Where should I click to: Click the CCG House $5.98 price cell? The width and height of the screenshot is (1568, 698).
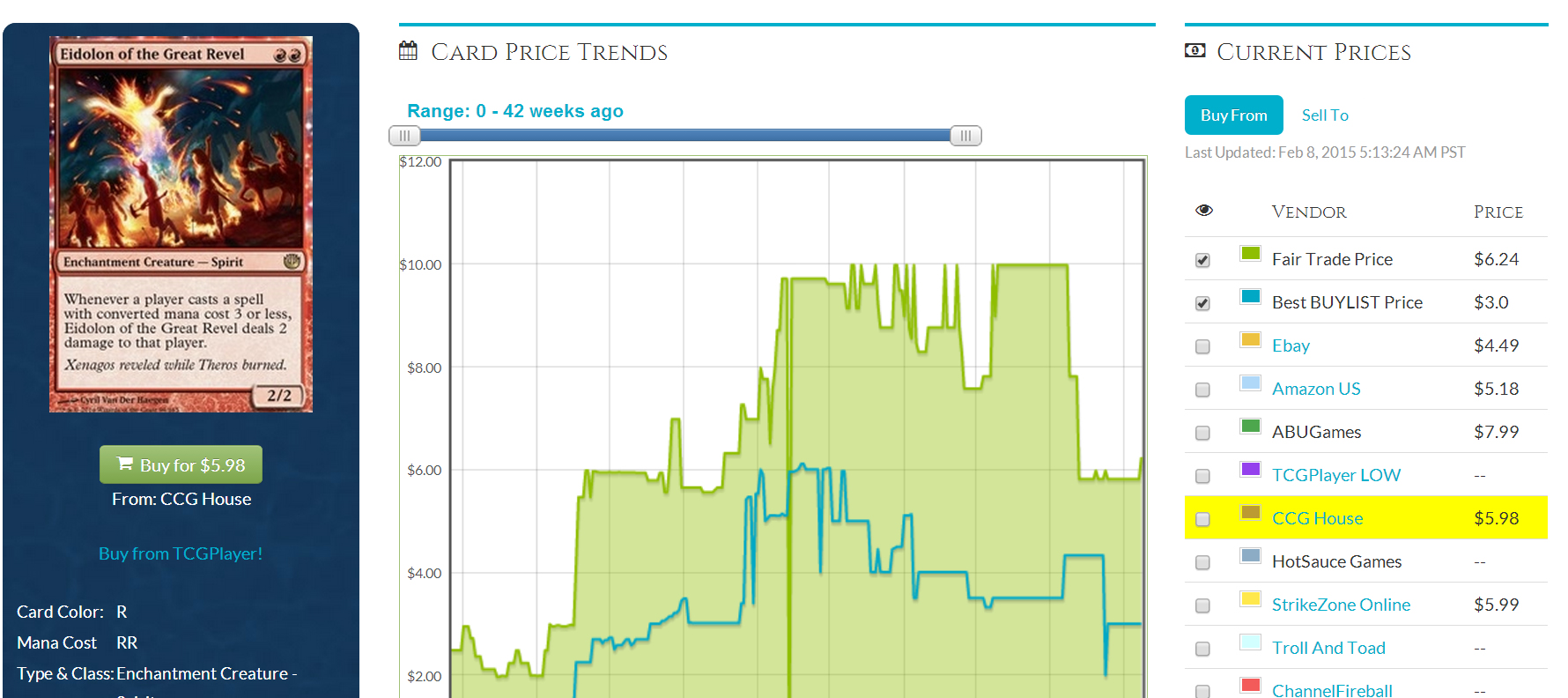[1496, 518]
